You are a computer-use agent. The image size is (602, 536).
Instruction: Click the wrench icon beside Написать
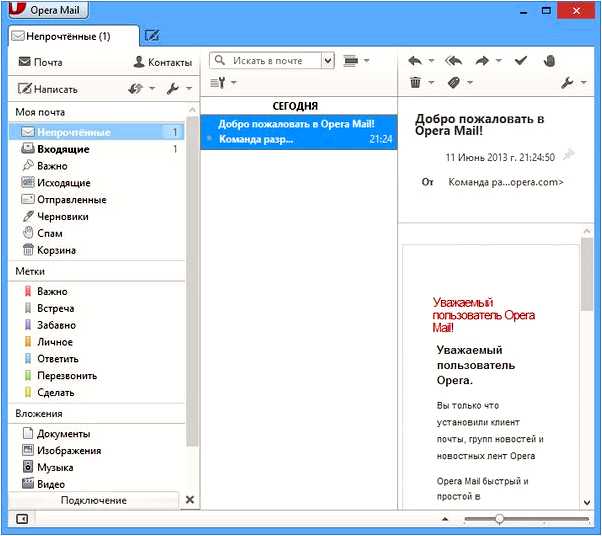173,89
